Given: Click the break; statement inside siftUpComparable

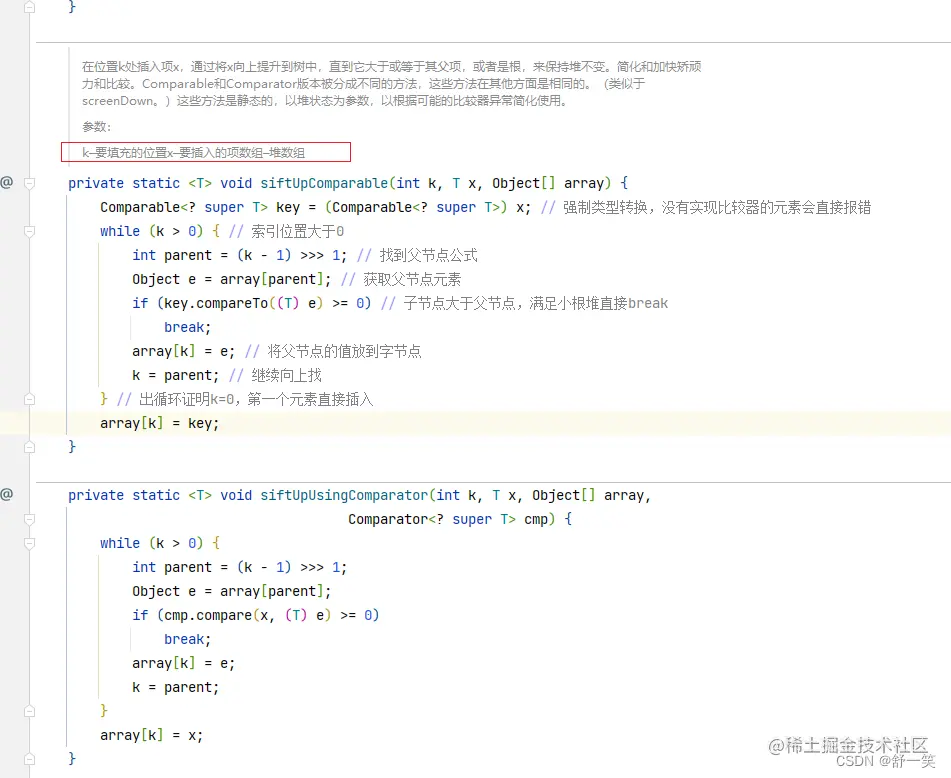Looking at the screenshot, I should click(x=187, y=327).
